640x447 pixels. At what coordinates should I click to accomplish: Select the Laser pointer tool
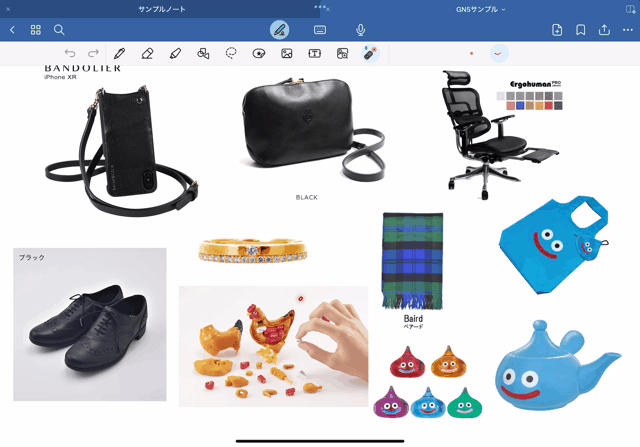(371, 53)
